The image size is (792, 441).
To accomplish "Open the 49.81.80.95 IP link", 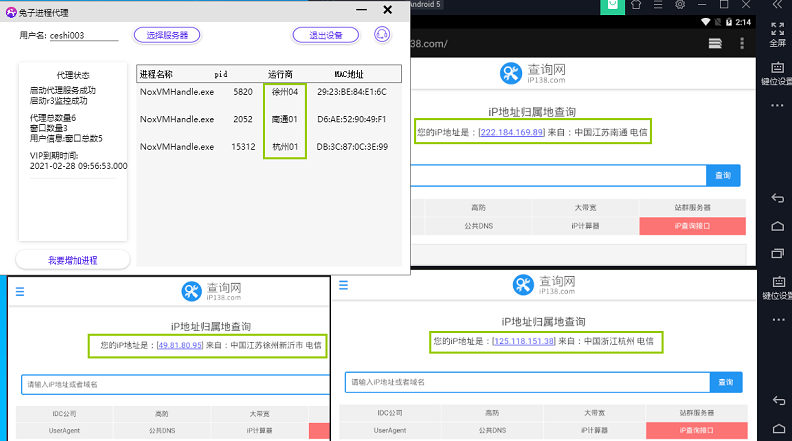I will [x=180, y=345].
